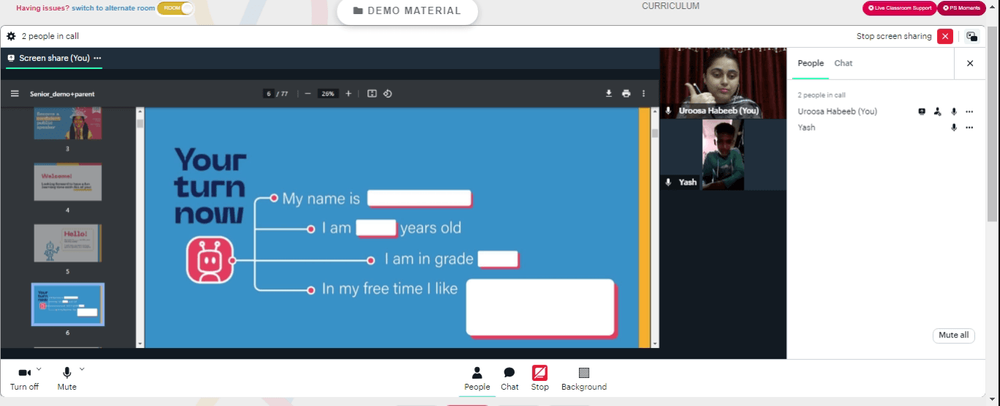1000x406 pixels.
Task: Select page 6 thumbnail
Action: click(x=68, y=304)
